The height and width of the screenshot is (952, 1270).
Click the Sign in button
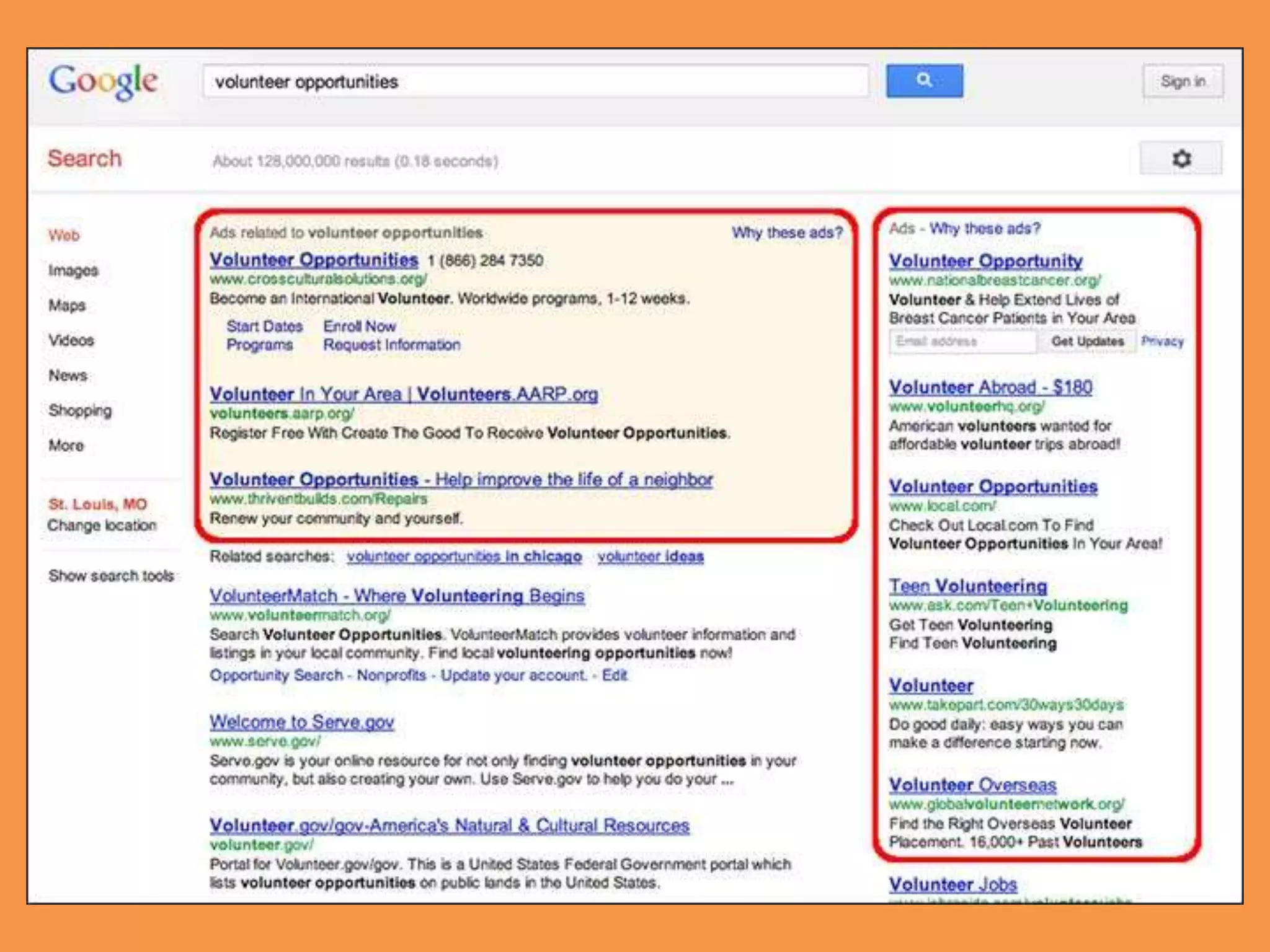[x=1183, y=81]
